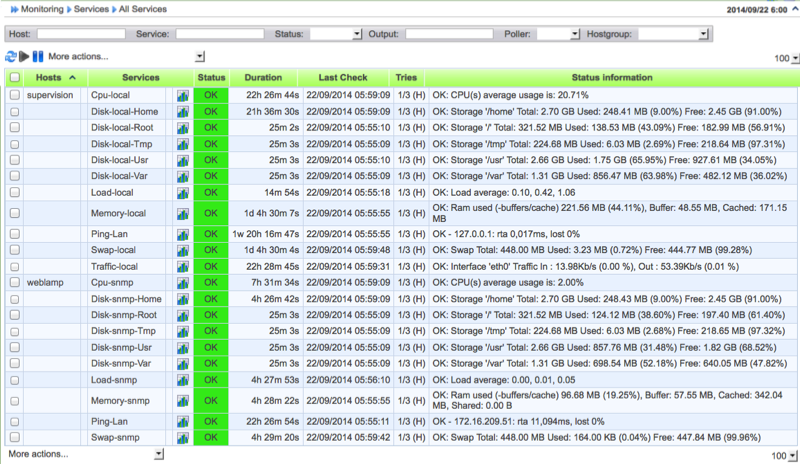Open graph icon for Cpu-local service

183,96
